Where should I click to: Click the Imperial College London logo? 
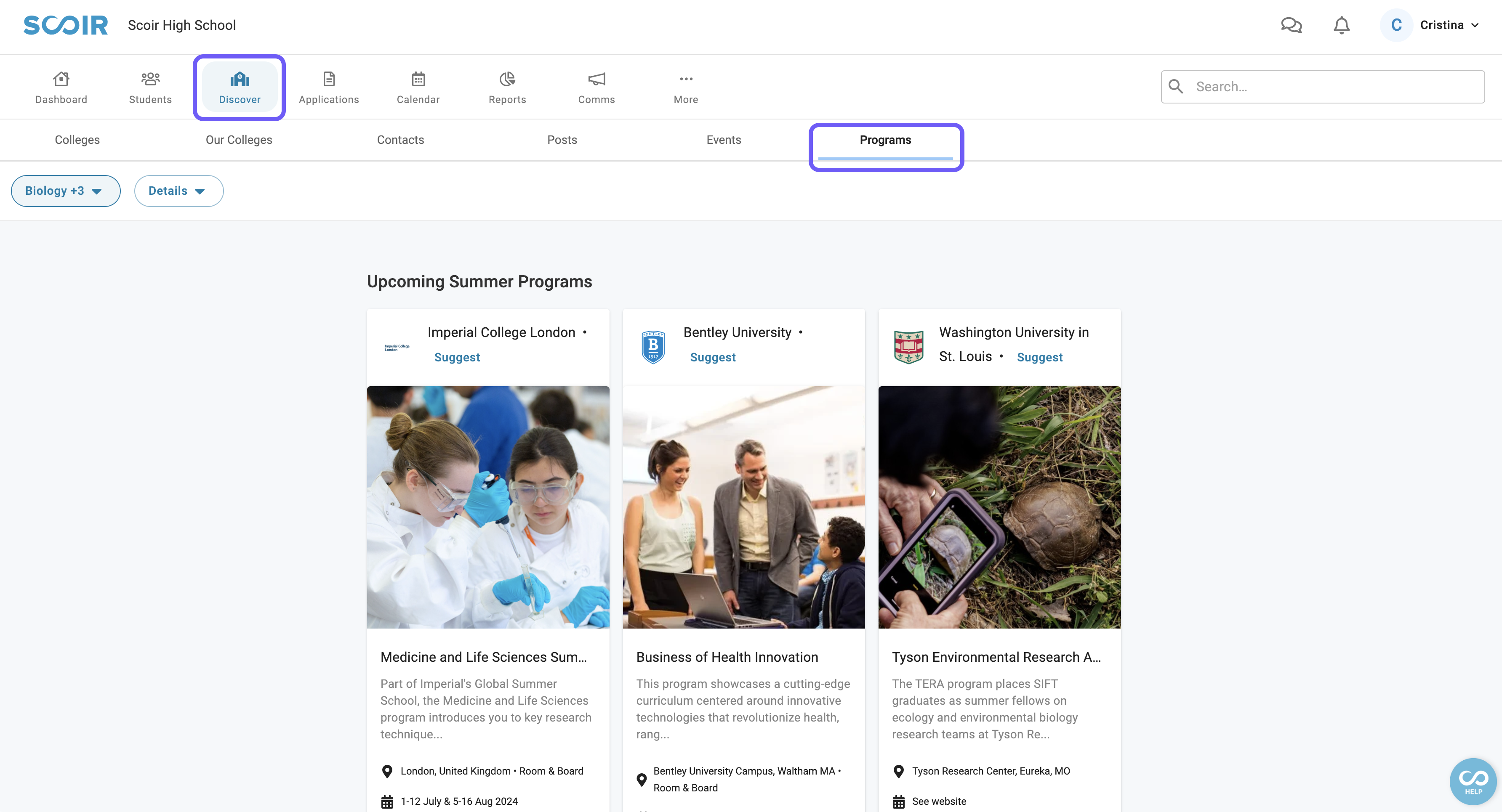[397, 348]
